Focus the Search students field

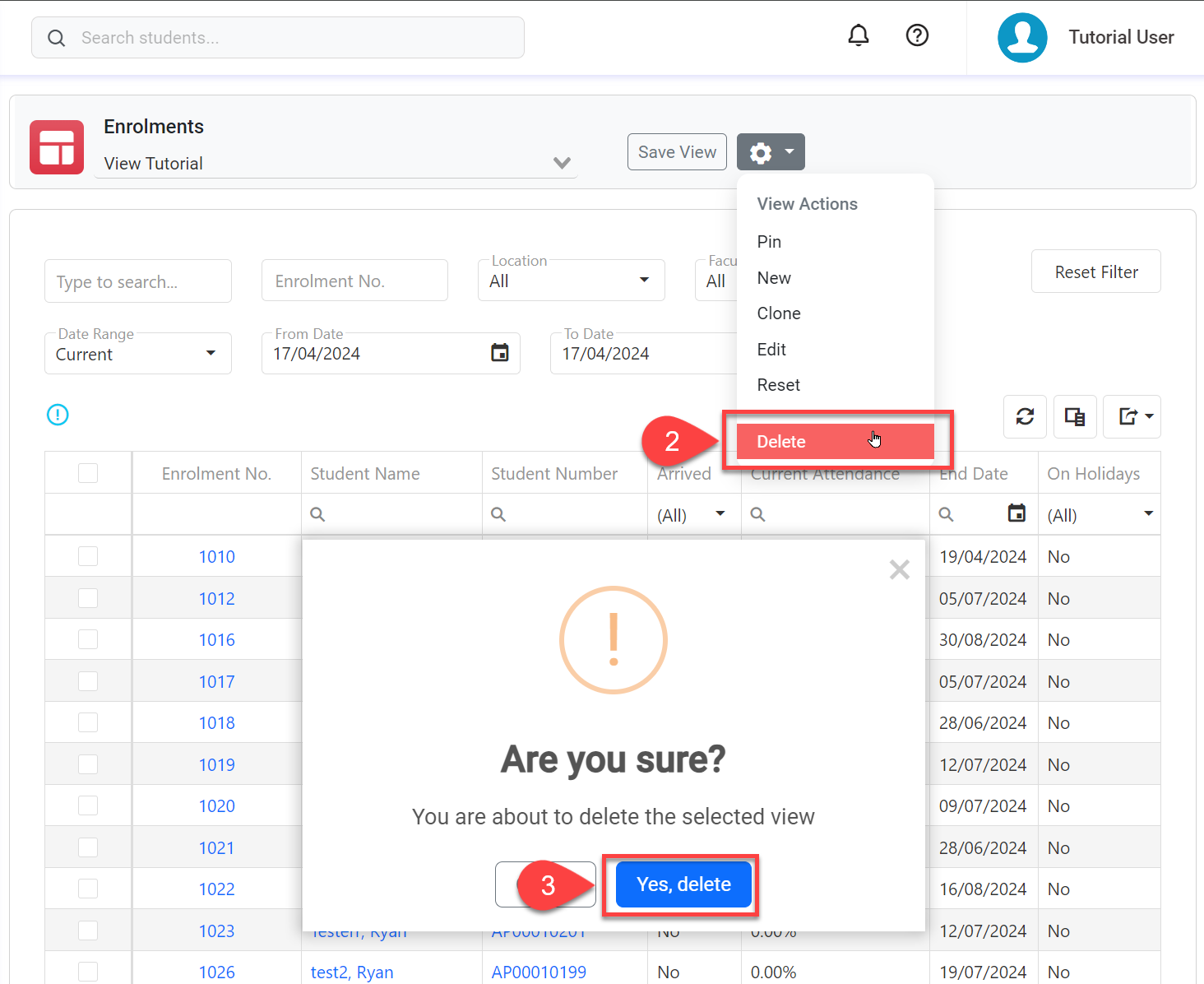278,38
